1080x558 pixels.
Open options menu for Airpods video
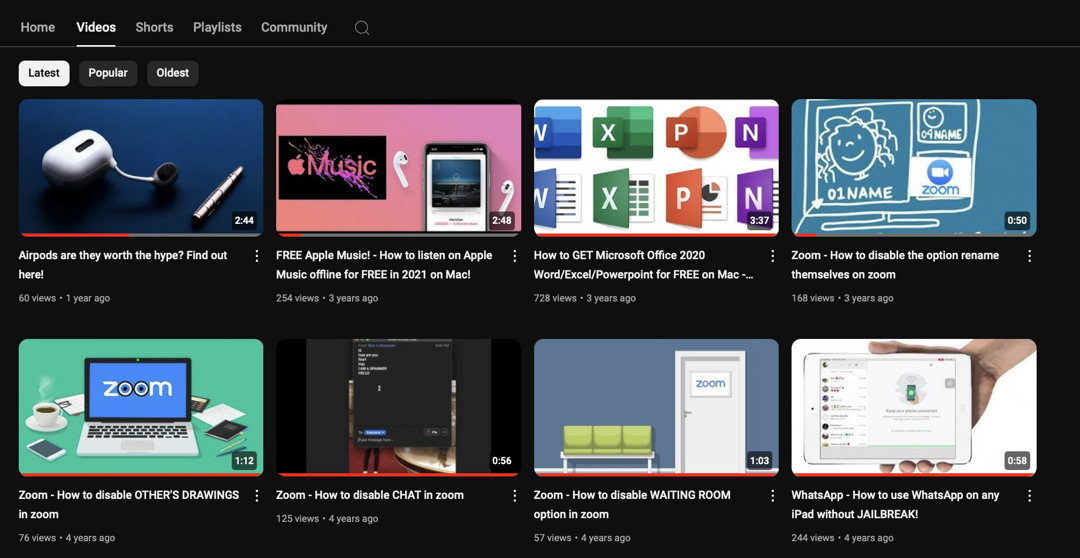257,256
